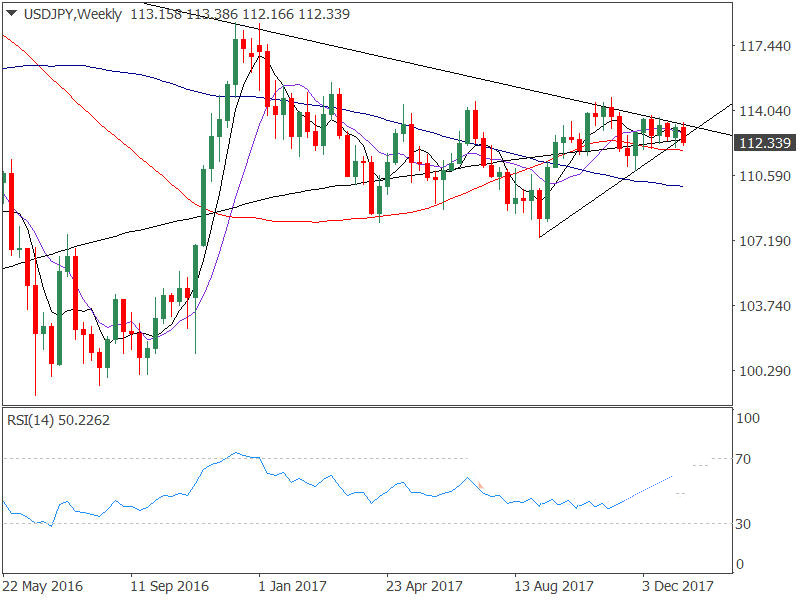Select the current price label 112.339
The height and width of the screenshot is (600, 800).
pyautogui.click(x=764, y=143)
